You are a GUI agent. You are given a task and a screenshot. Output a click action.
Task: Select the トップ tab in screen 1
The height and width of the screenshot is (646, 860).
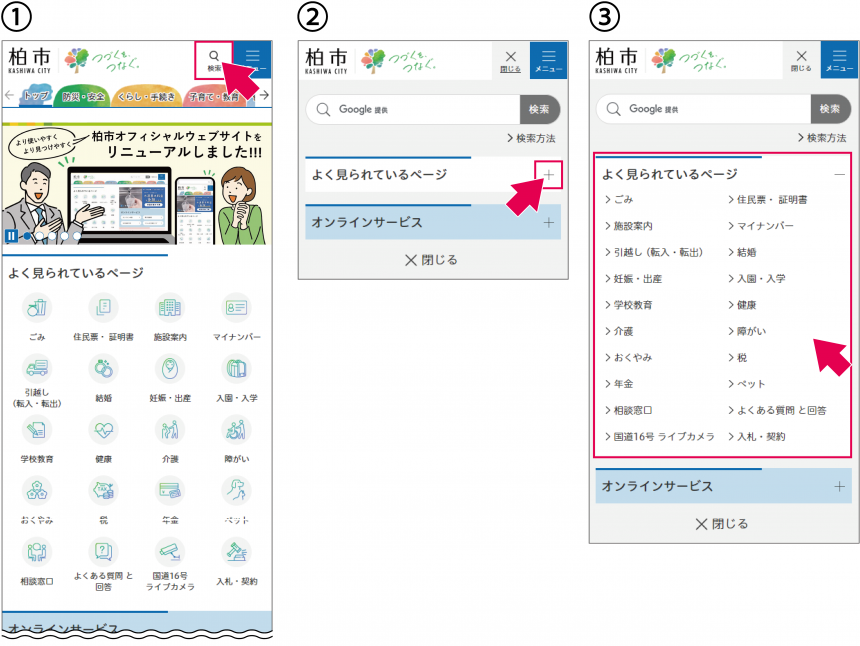(x=36, y=95)
